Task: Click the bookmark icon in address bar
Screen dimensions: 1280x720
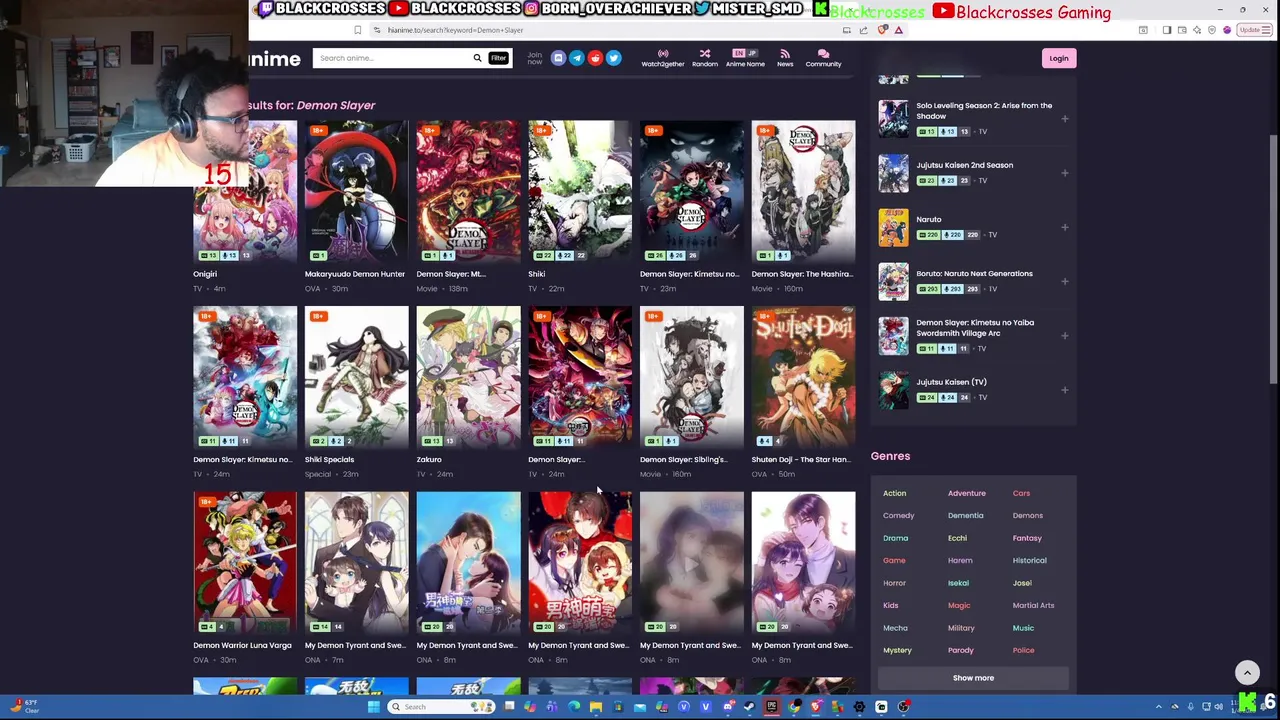Action: pos(357,30)
